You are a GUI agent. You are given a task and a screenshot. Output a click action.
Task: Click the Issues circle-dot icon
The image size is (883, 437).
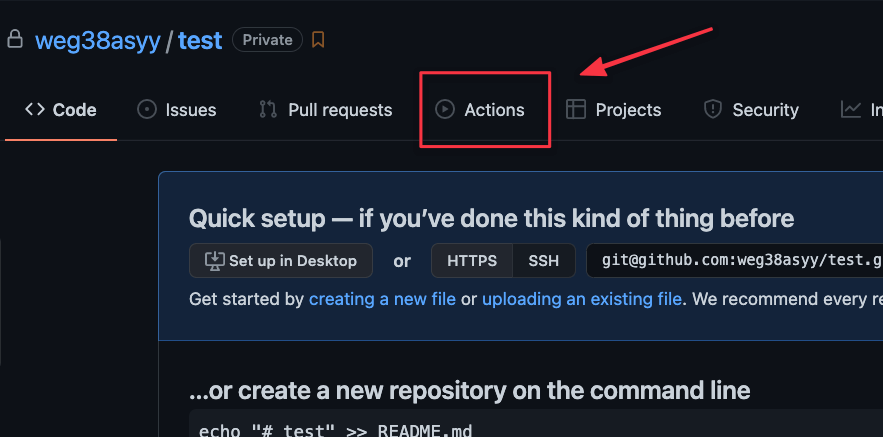tap(147, 110)
